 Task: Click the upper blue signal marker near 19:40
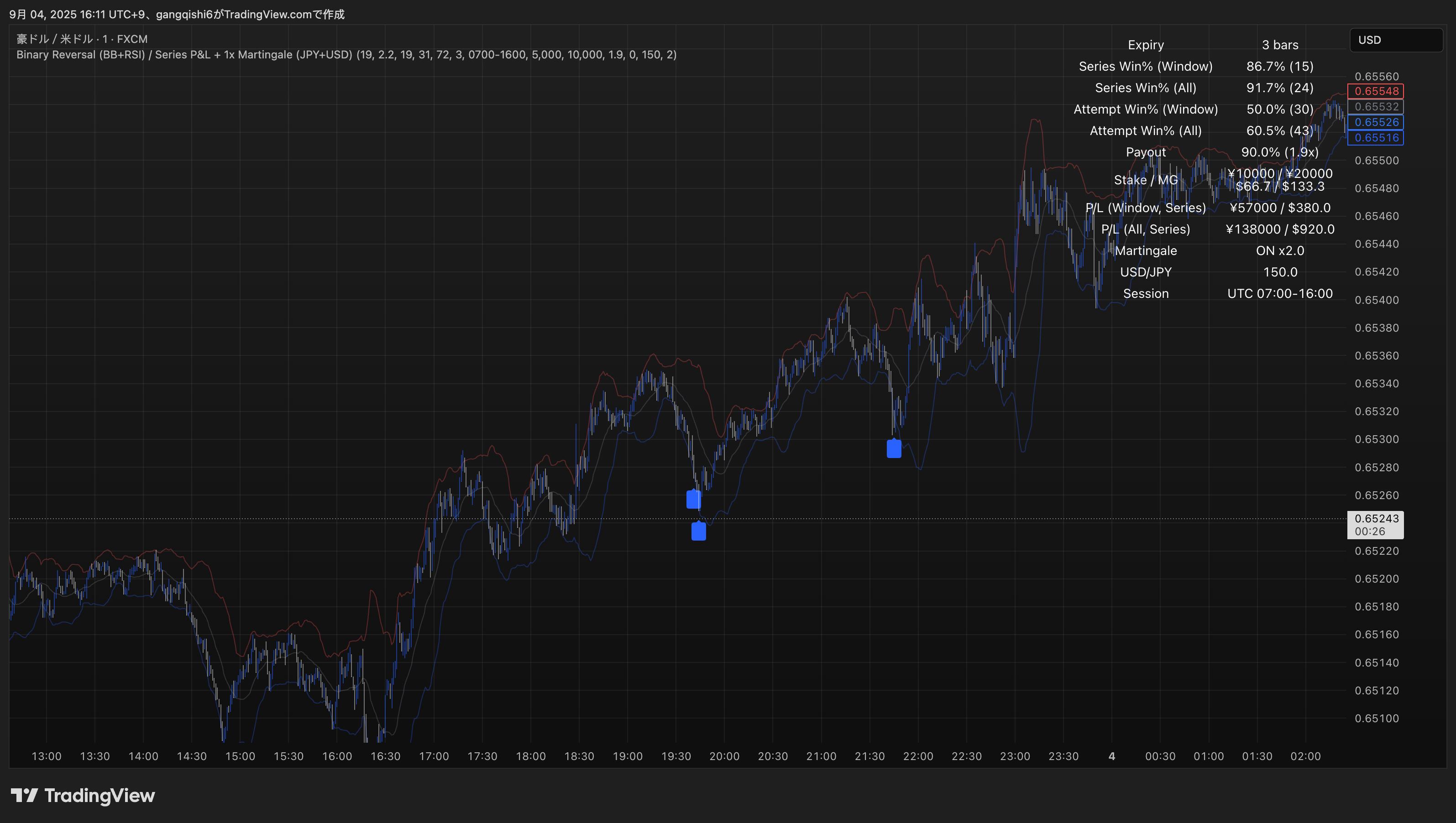[x=693, y=499]
